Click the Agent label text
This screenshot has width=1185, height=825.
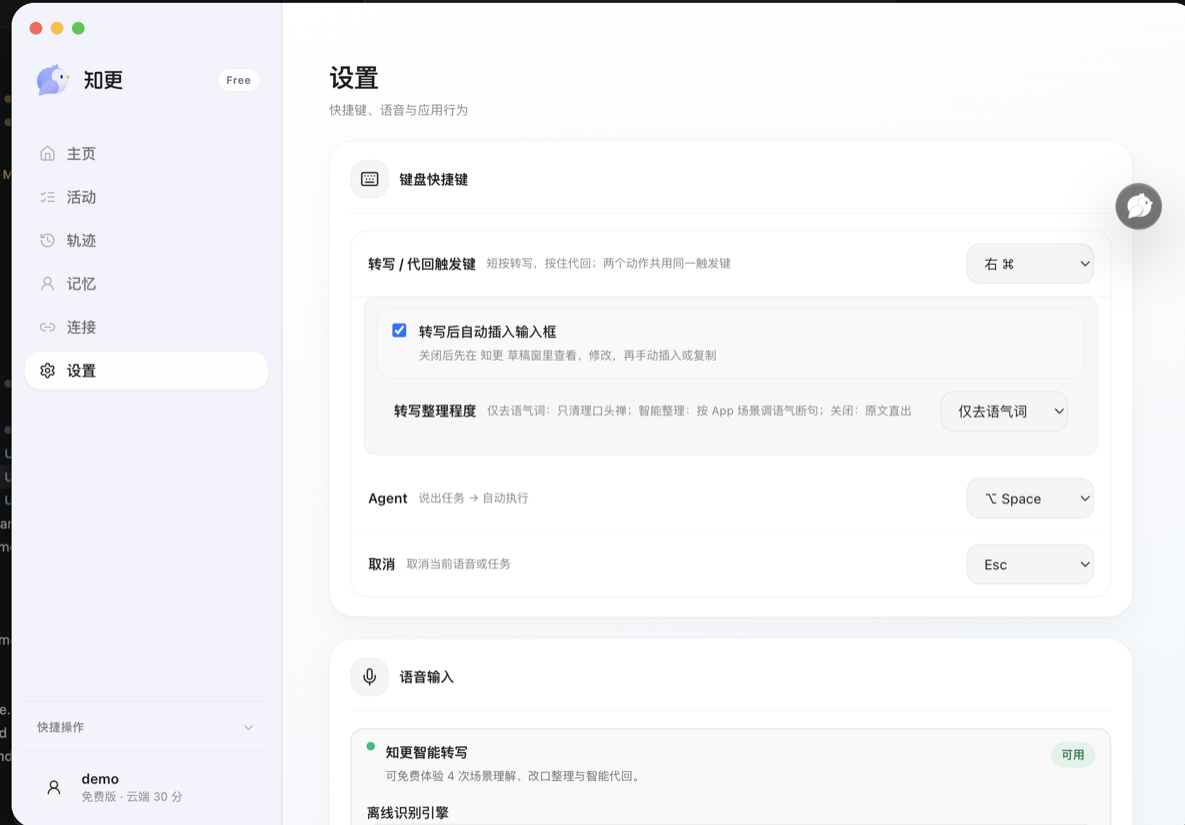388,499
